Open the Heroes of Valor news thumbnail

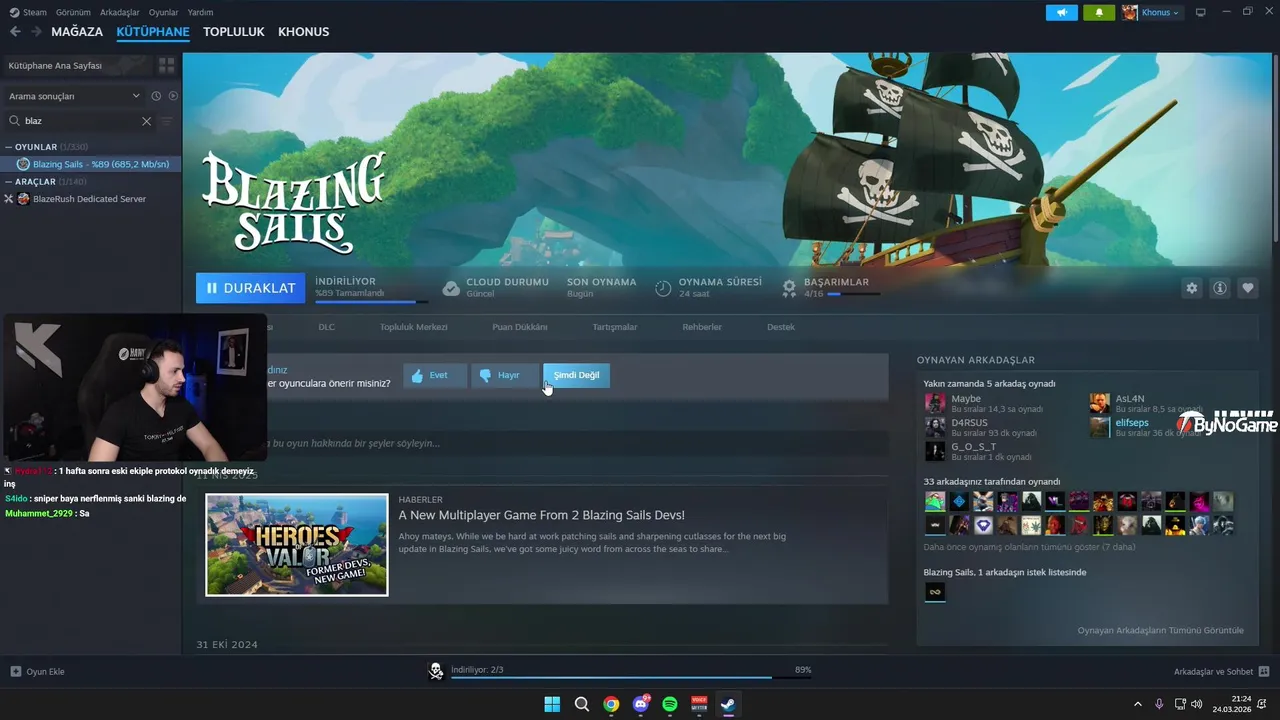[297, 545]
